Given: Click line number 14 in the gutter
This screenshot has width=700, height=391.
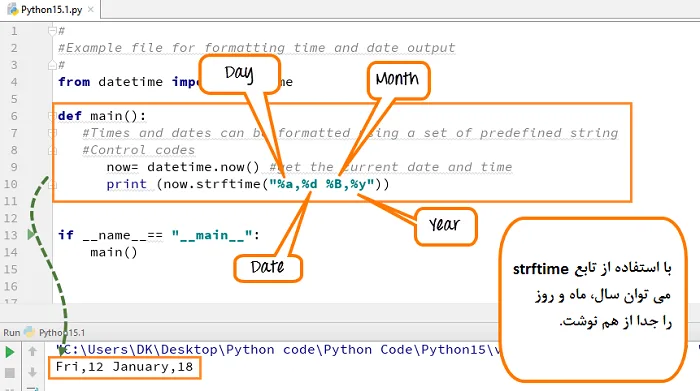Looking at the screenshot, I should tap(11, 252).
